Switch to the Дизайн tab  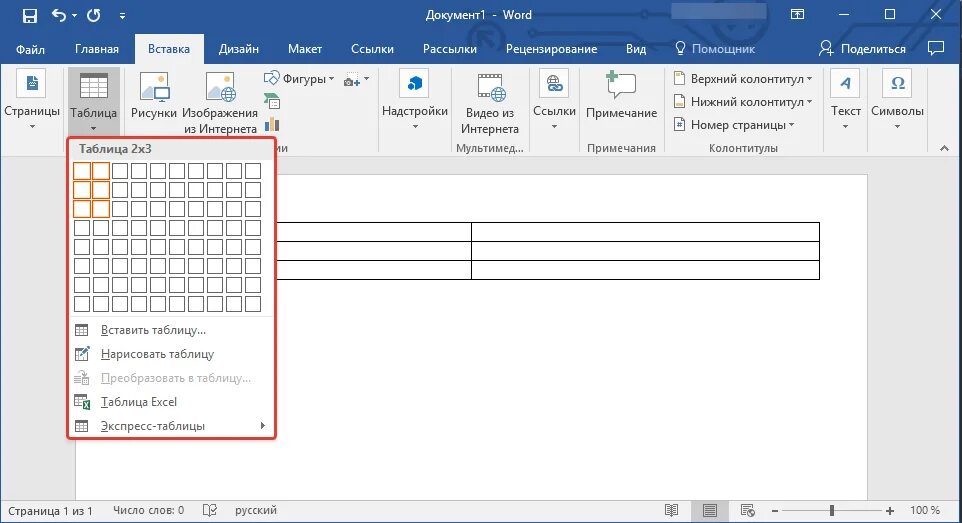tap(239, 49)
